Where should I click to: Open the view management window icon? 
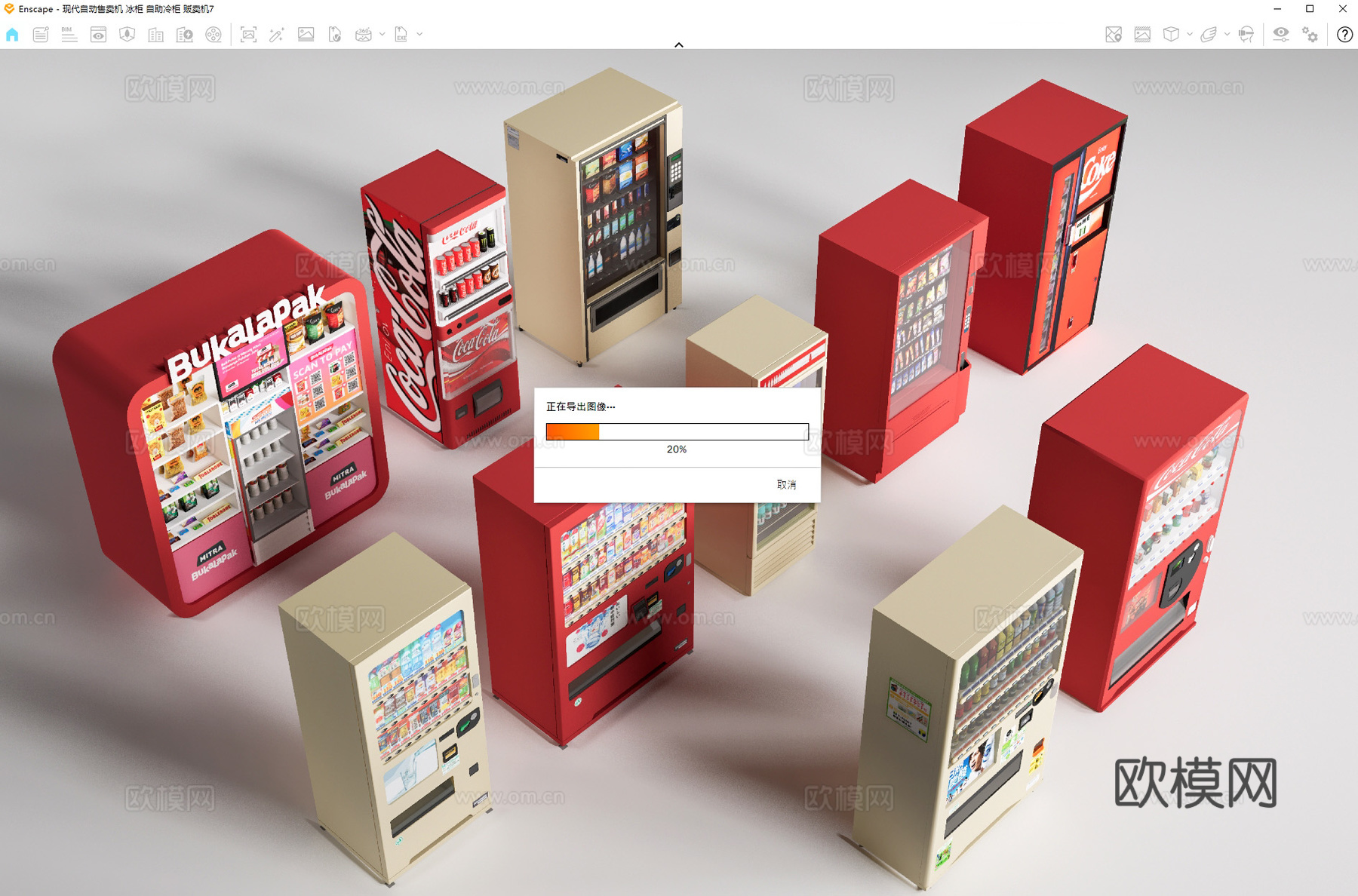[98, 35]
